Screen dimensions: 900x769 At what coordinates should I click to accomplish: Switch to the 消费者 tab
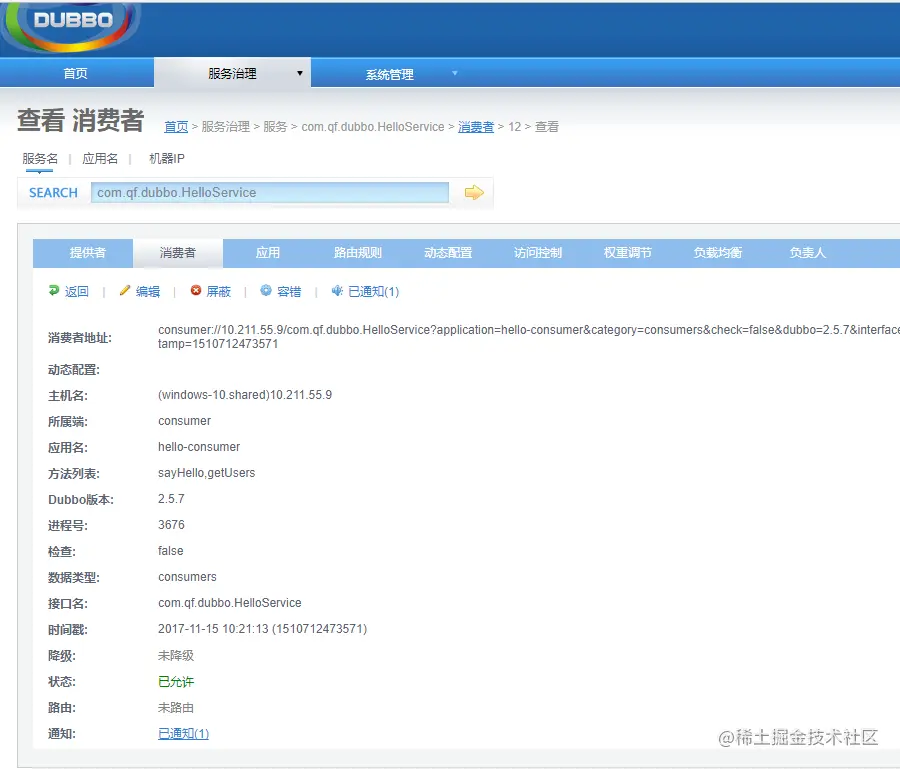[178, 253]
